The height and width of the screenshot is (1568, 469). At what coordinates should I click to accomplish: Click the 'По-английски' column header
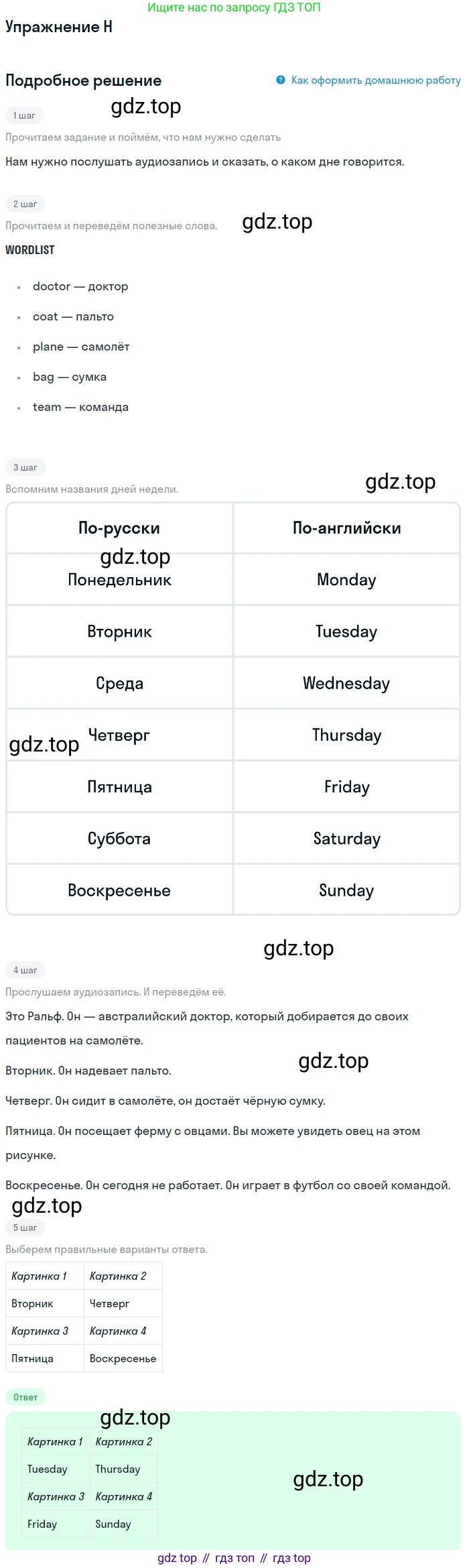click(x=346, y=528)
